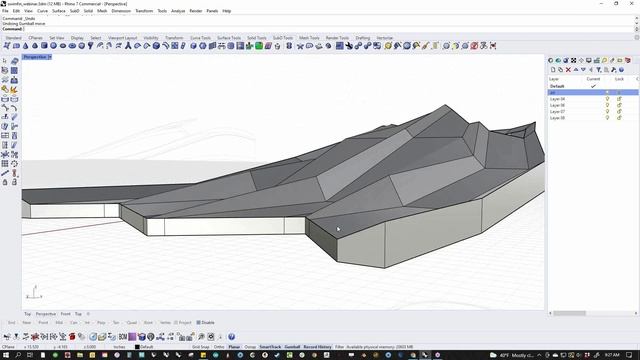Screen dimensions: 640x360
Task: Open the Panels menu
Action: tap(212, 11)
